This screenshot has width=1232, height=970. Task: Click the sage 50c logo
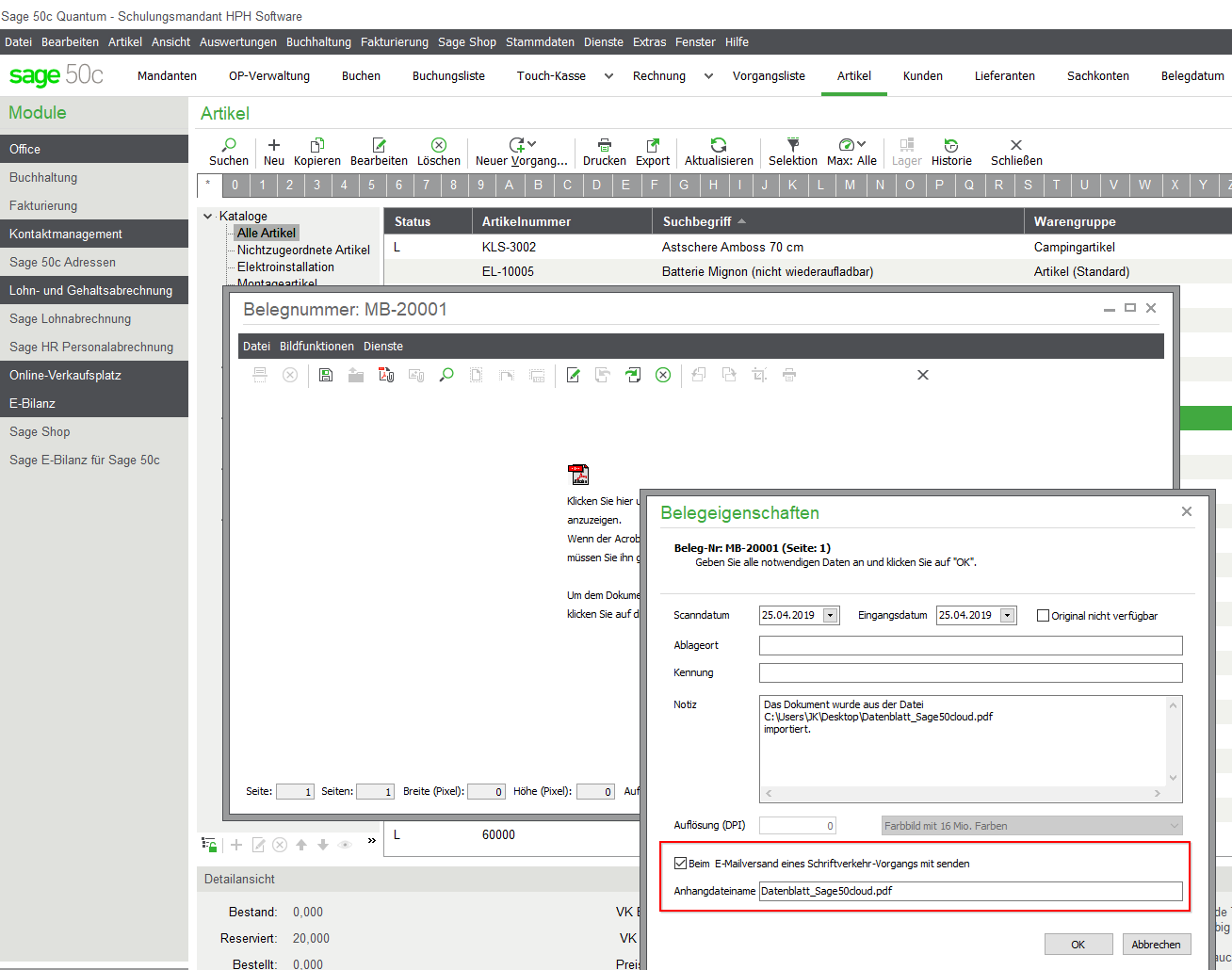pyautogui.click(x=57, y=75)
